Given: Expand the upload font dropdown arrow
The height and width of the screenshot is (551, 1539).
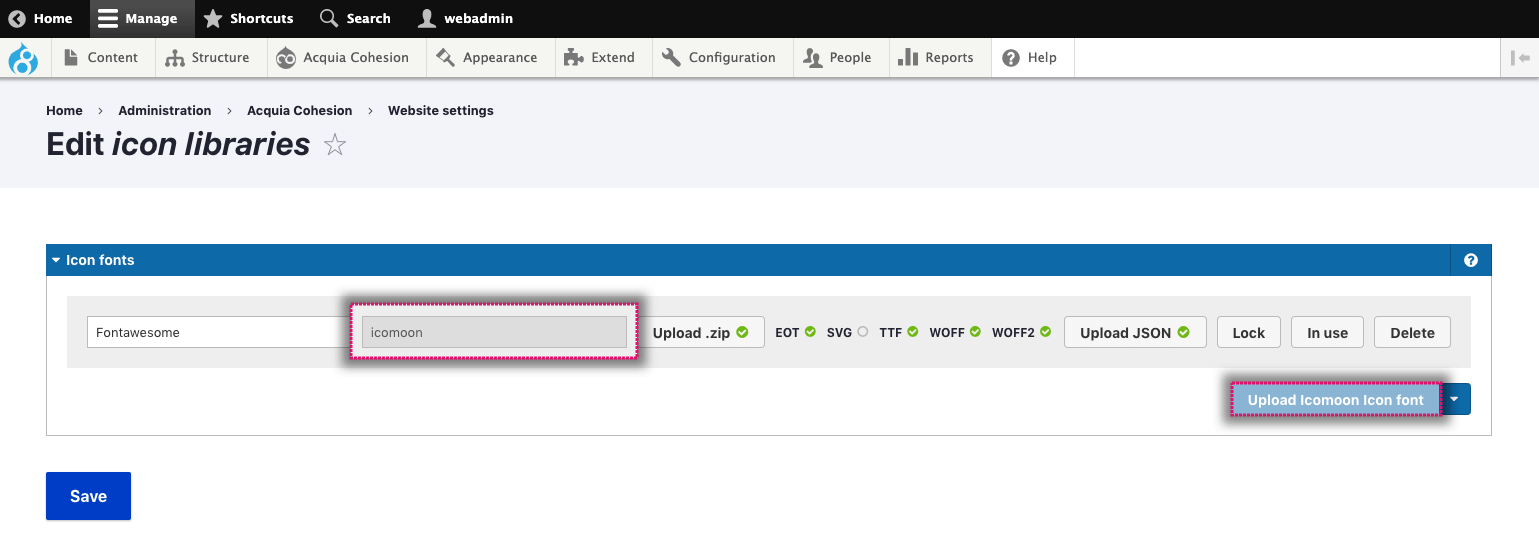Looking at the screenshot, I should click(1455, 399).
